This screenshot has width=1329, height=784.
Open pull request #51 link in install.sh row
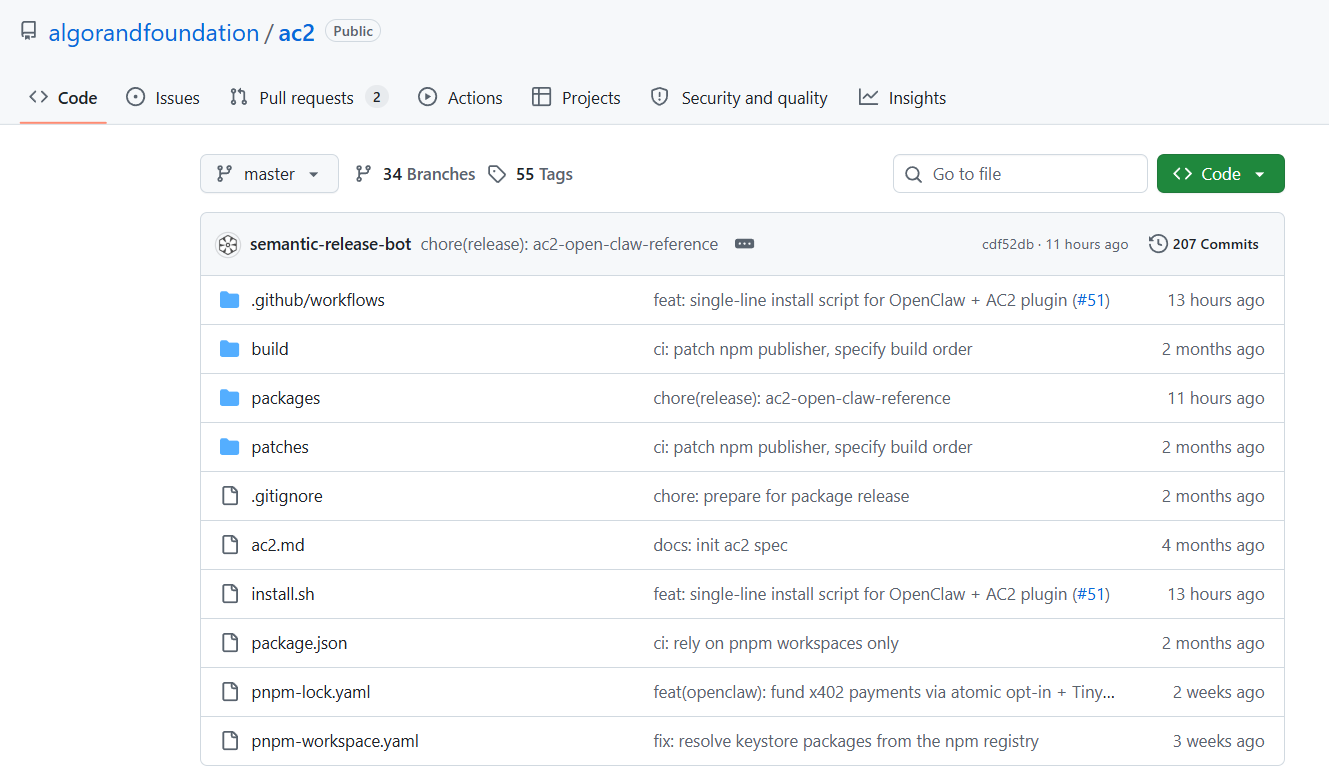[1091, 594]
